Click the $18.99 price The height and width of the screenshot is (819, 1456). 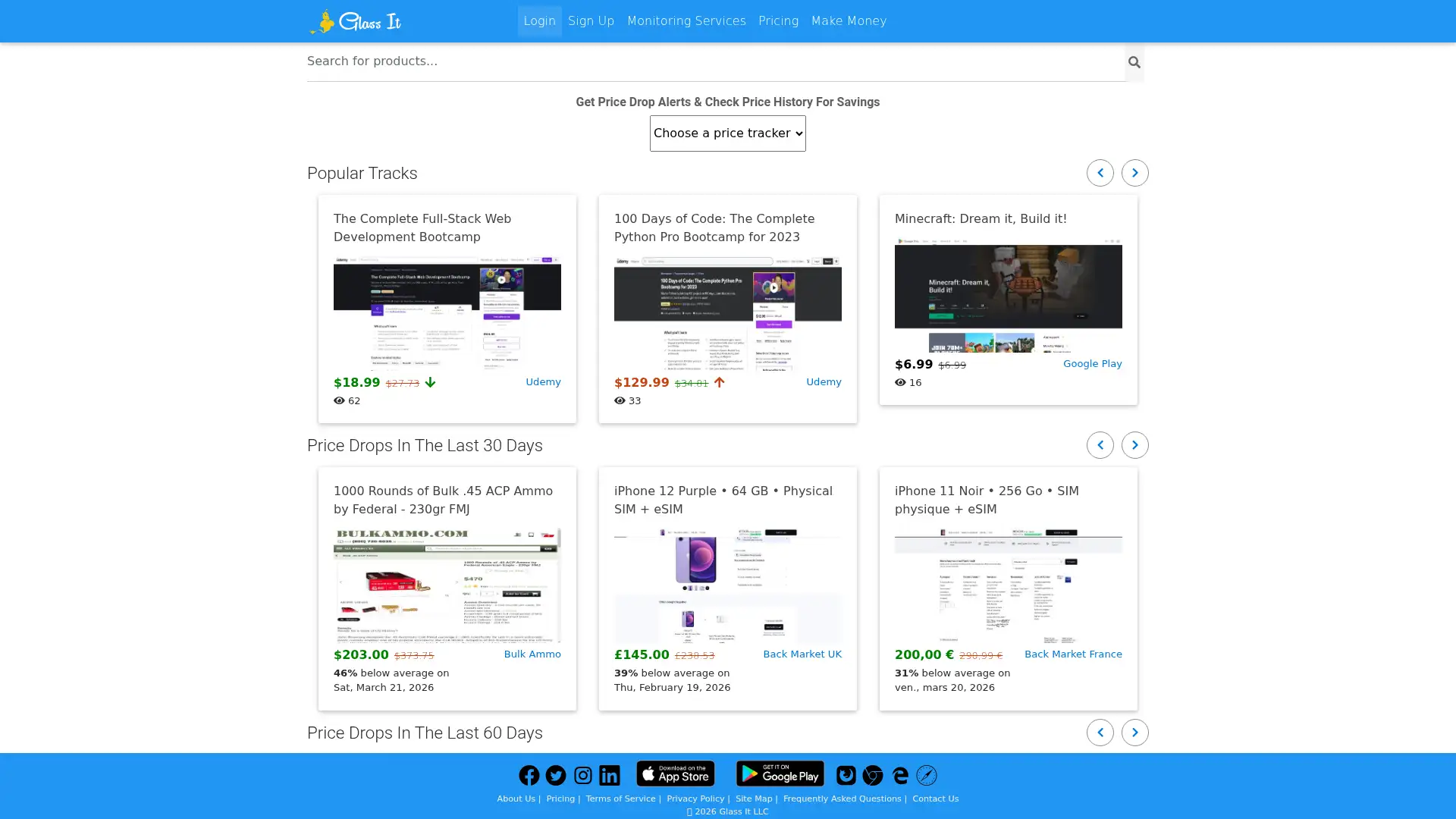356,382
